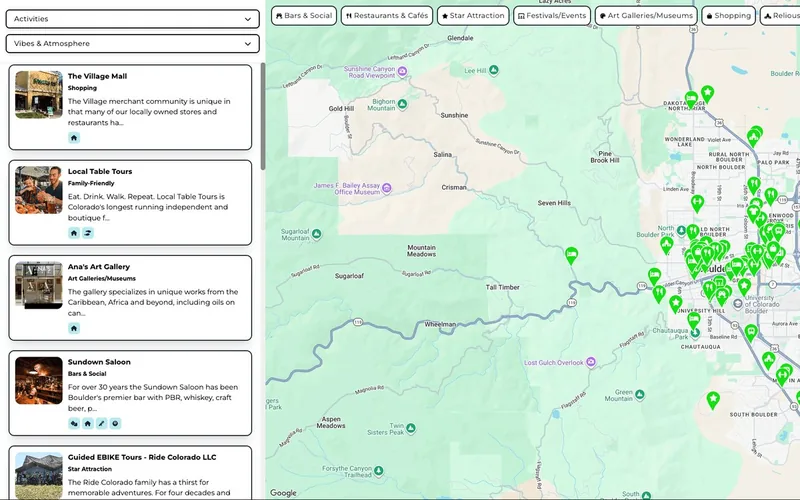This screenshot has height=500, width=800.
Task: Click the second tag icon on Local Table Tours card
Action: point(88,233)
